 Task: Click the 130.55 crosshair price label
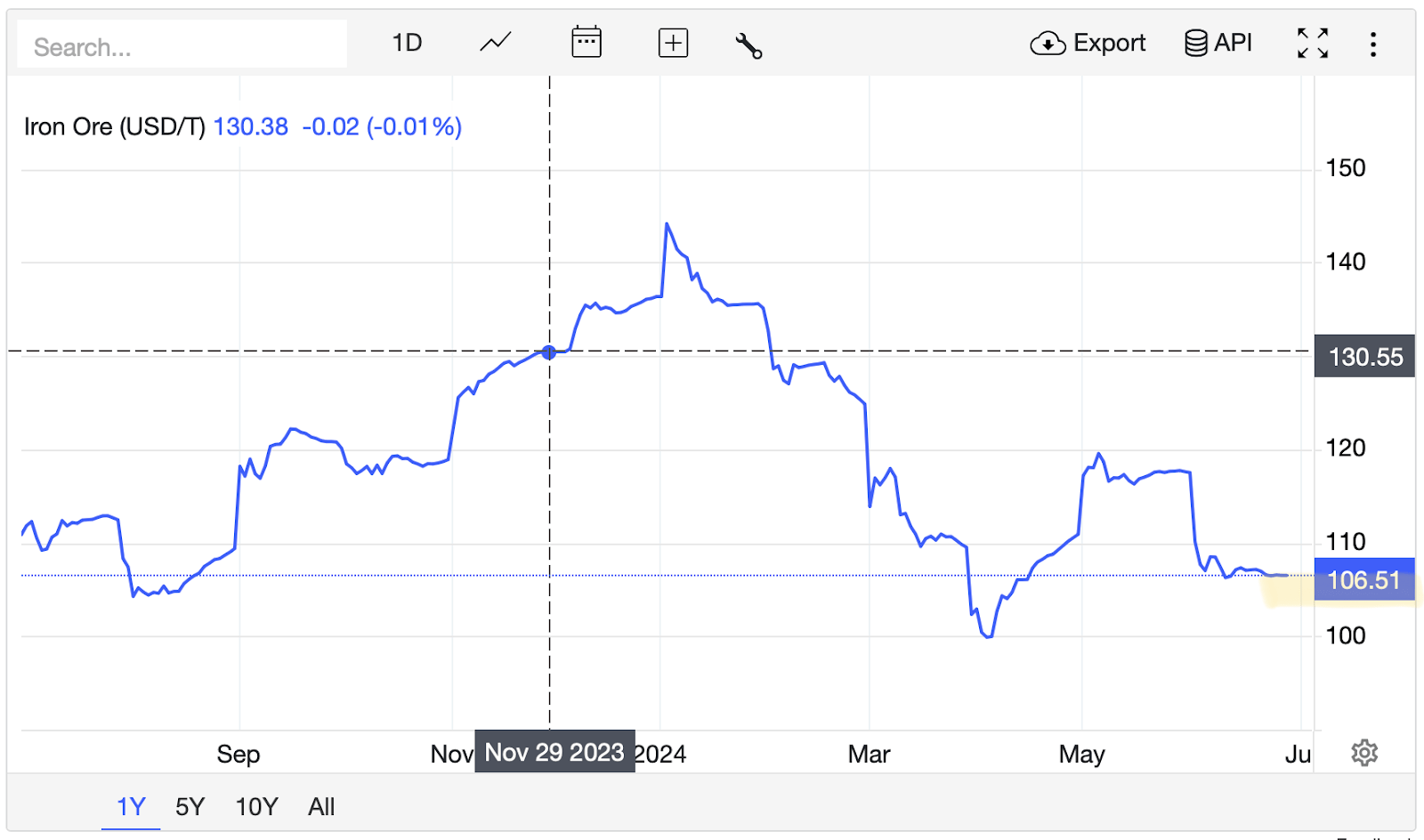click(x=1364, y=357)
